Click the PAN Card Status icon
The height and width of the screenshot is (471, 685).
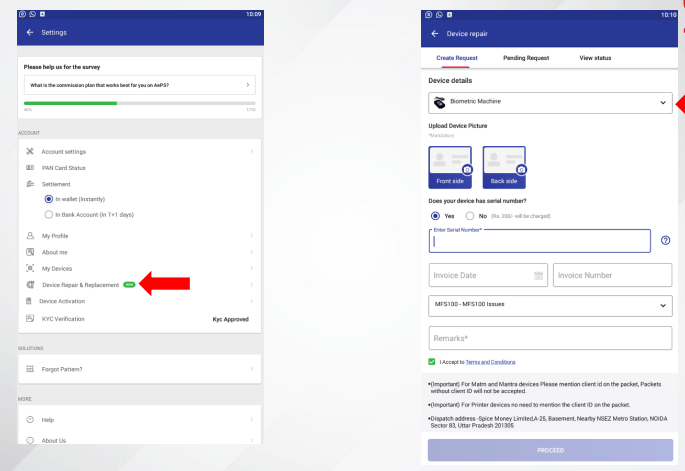pos(30,168)
